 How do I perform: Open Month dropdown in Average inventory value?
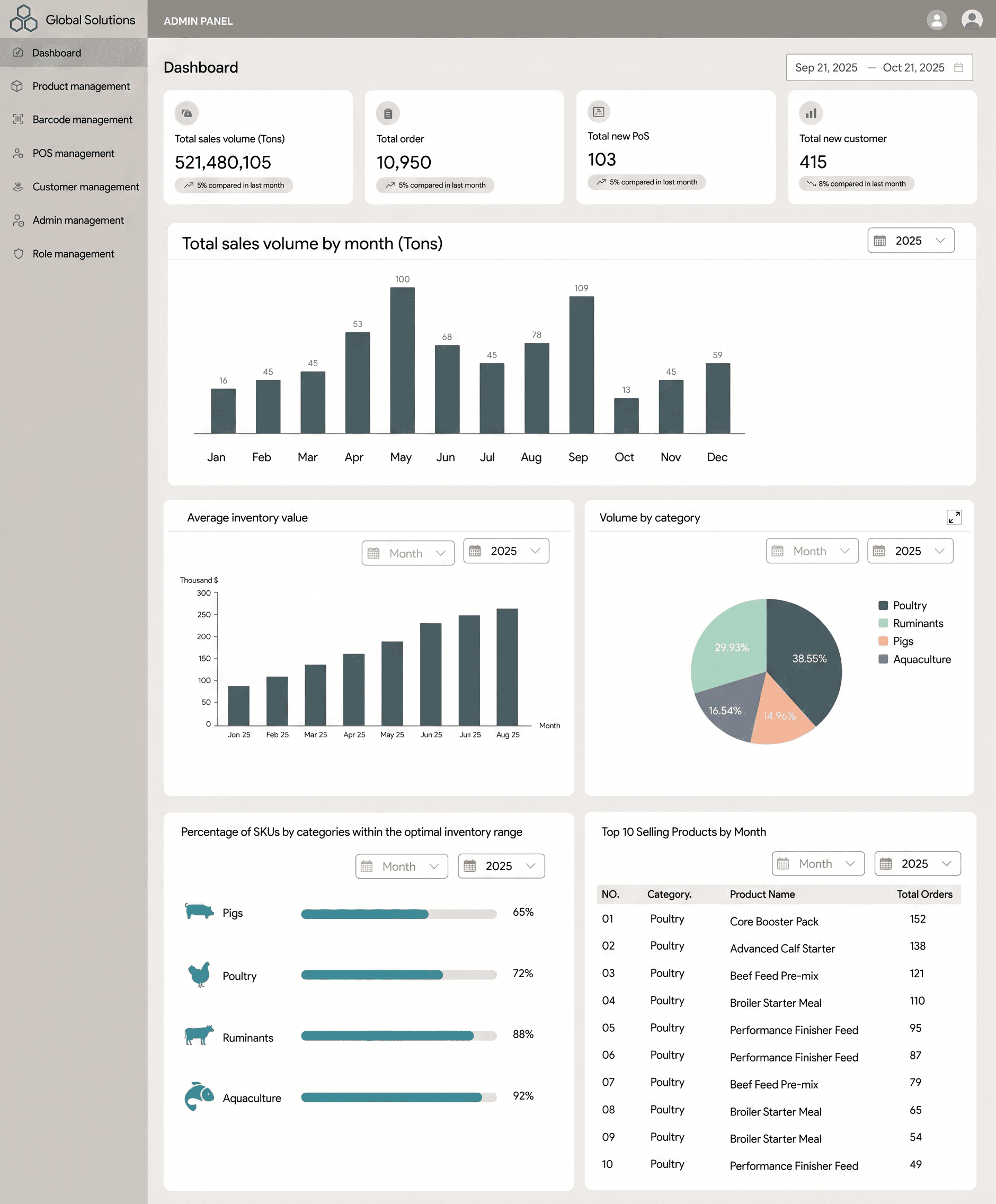[x=408, y=553]
